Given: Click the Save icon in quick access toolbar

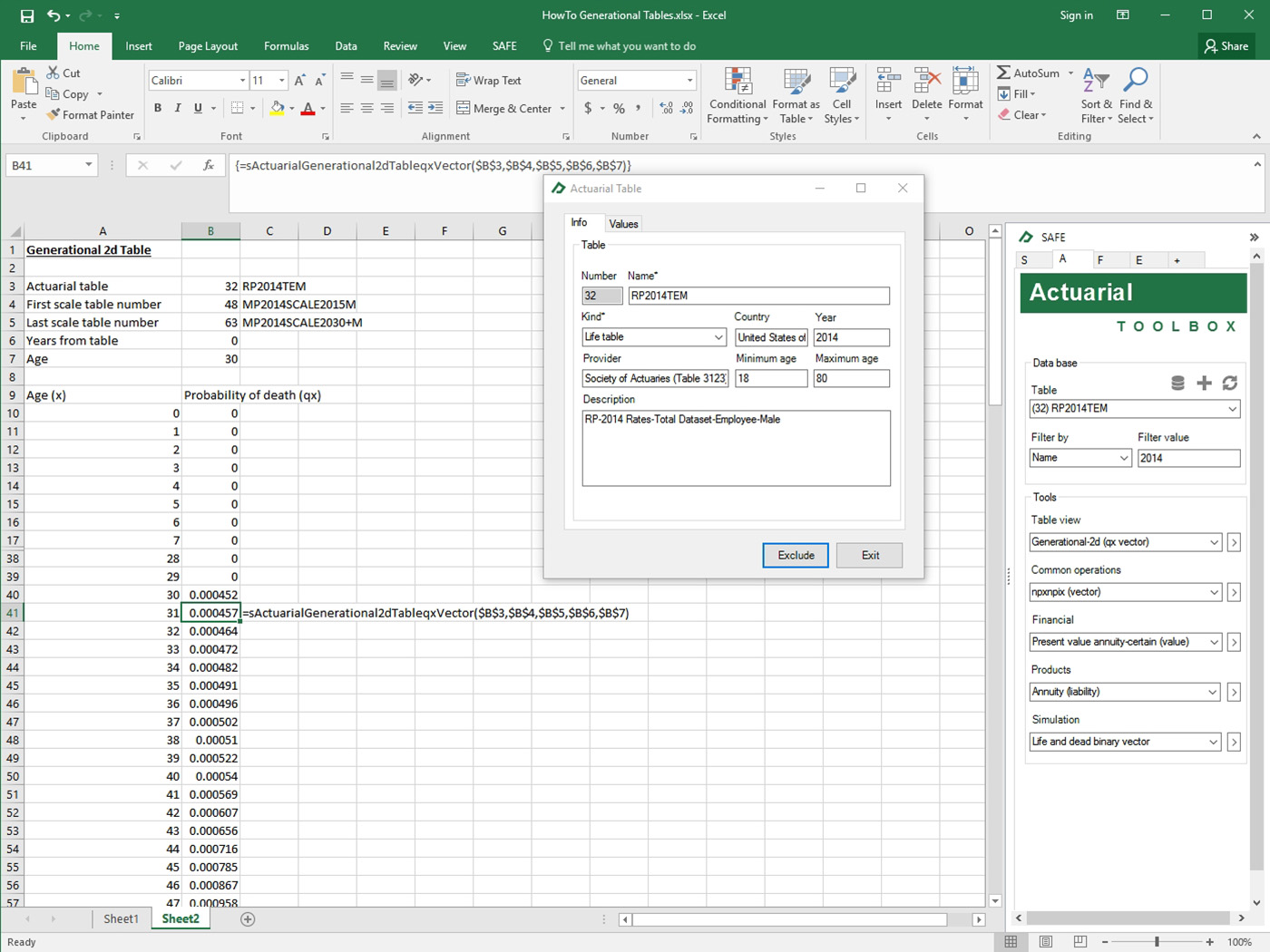Looking at the screenshot, I should click(x=27, y=15).
